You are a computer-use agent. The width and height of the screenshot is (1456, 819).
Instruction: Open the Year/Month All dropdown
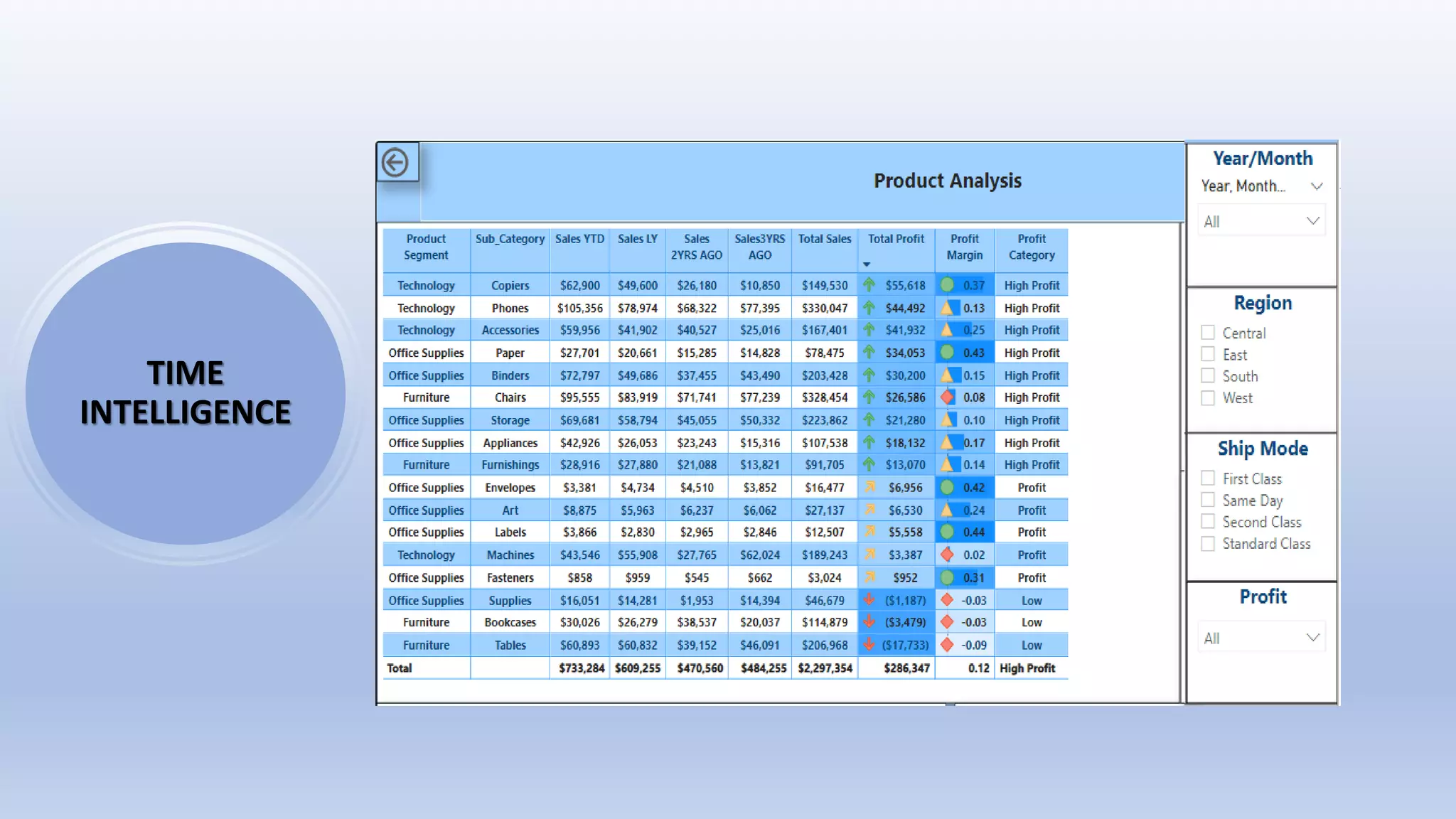[1261, 222]
